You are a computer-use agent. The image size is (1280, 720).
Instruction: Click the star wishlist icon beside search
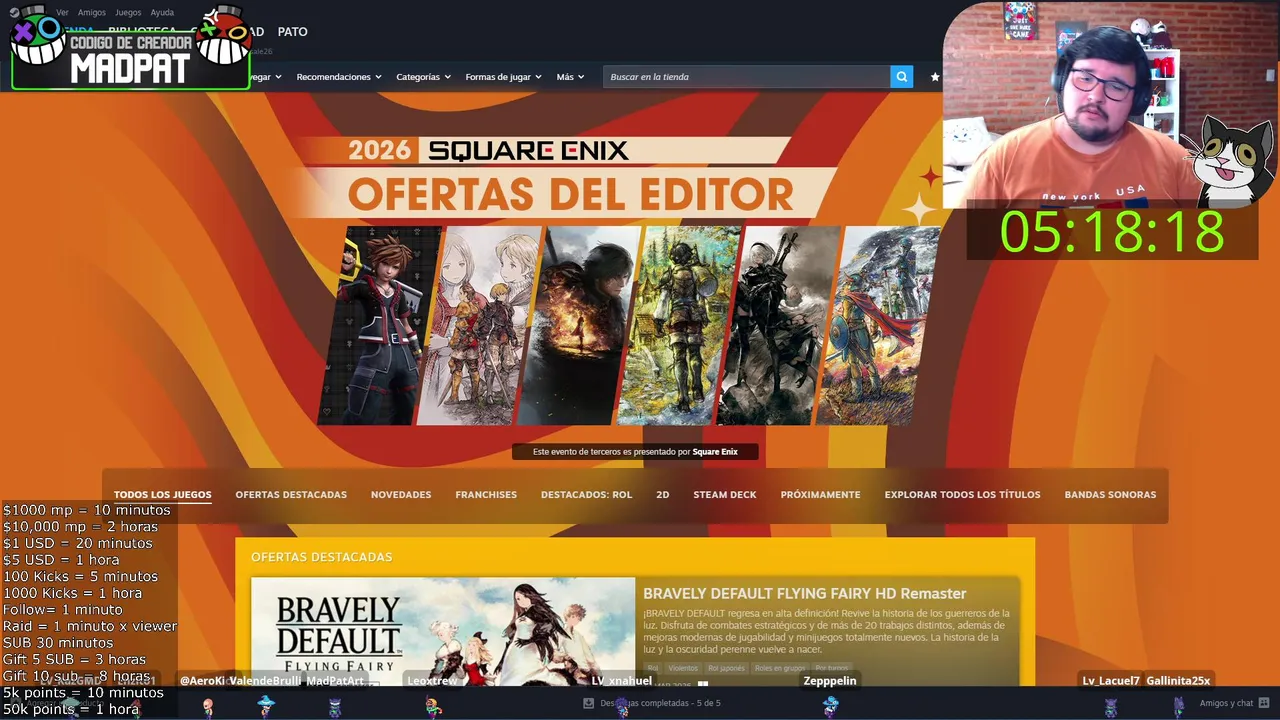coord(935,77)
